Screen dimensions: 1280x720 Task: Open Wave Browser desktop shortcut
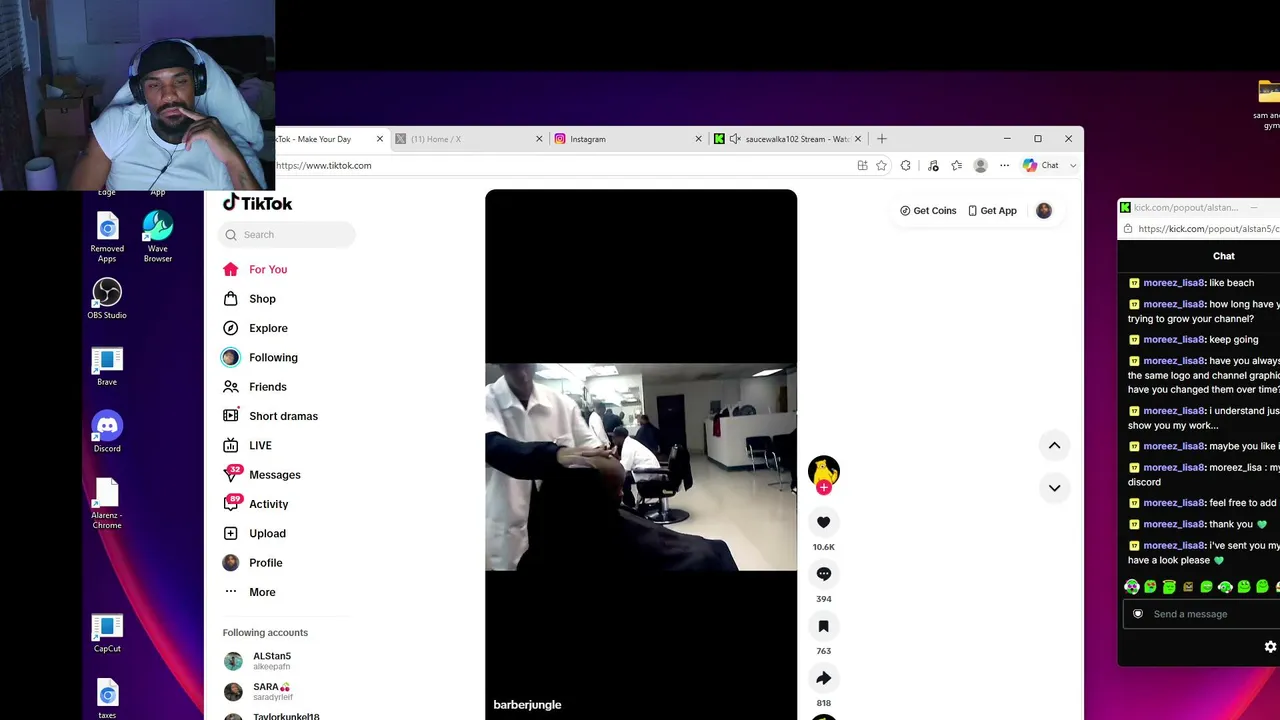(157, 237)
